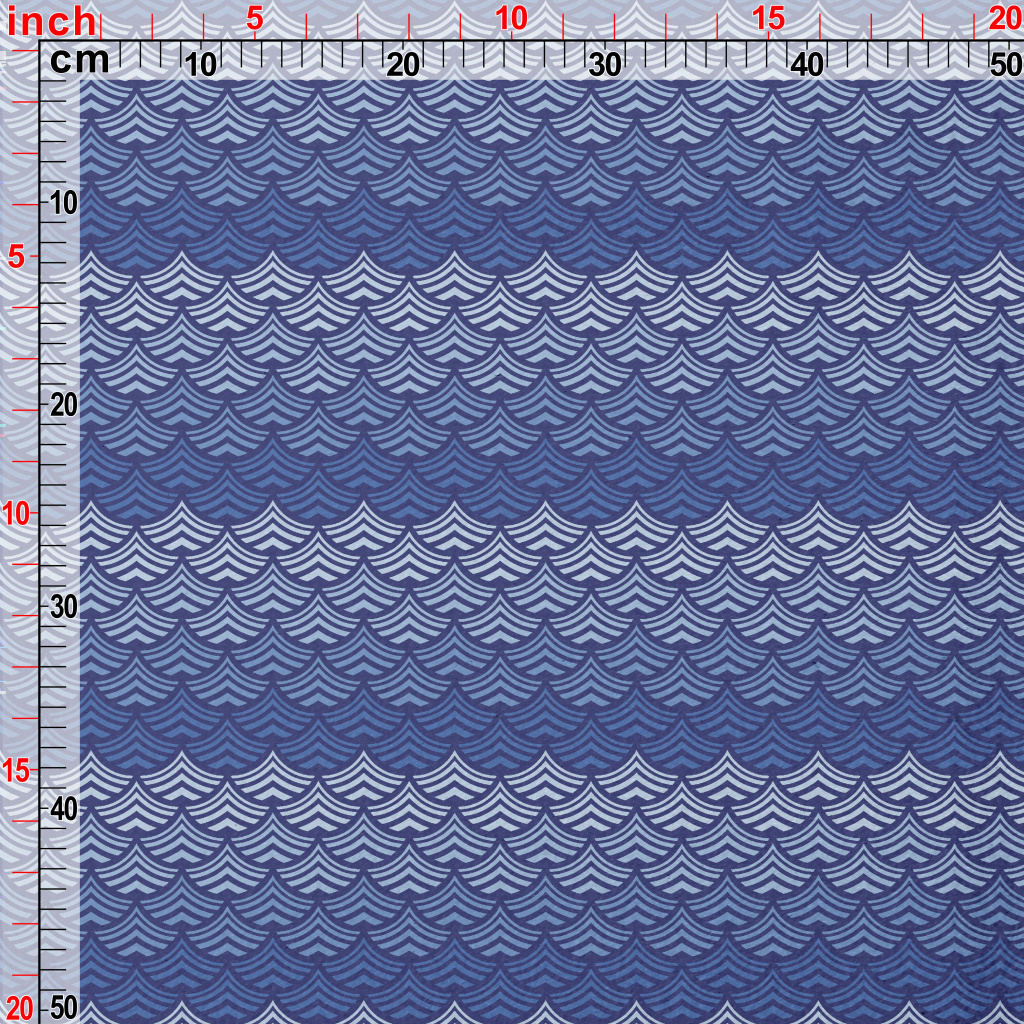Viewport: 1024px width, 1024px height.
Task: Select the red 15 inch mark on left ruler
Action: [x=17, y=770]
